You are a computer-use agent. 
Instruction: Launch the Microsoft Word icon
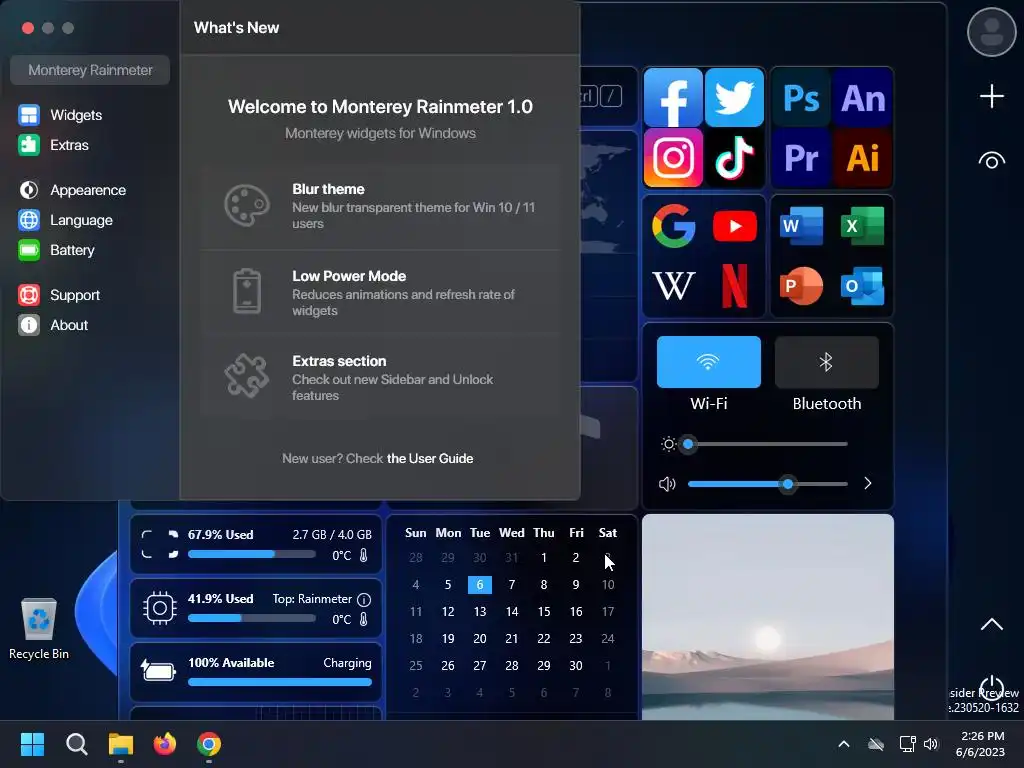coord(801,226)
